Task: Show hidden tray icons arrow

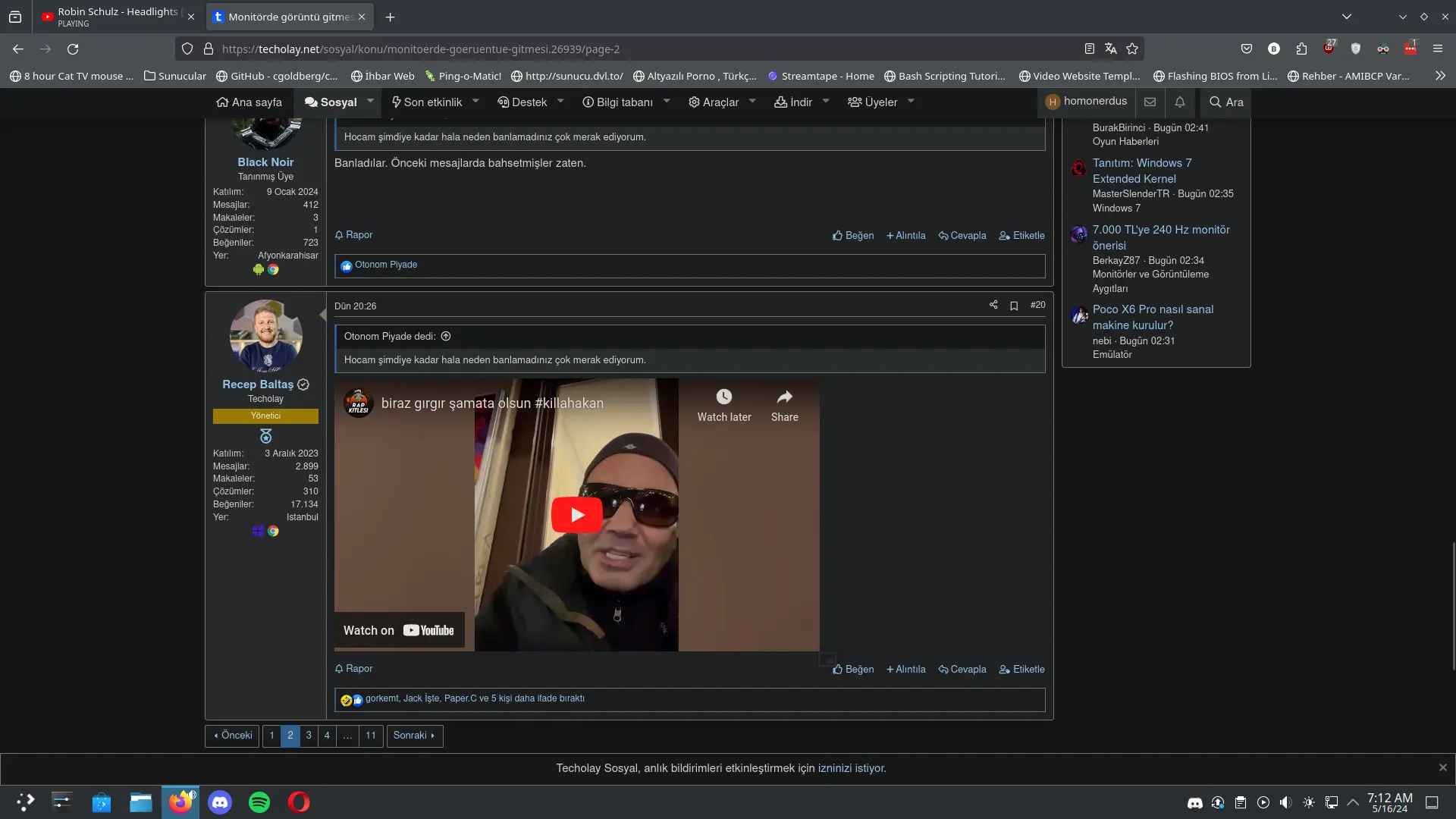Action: [x=1353, y=802]
